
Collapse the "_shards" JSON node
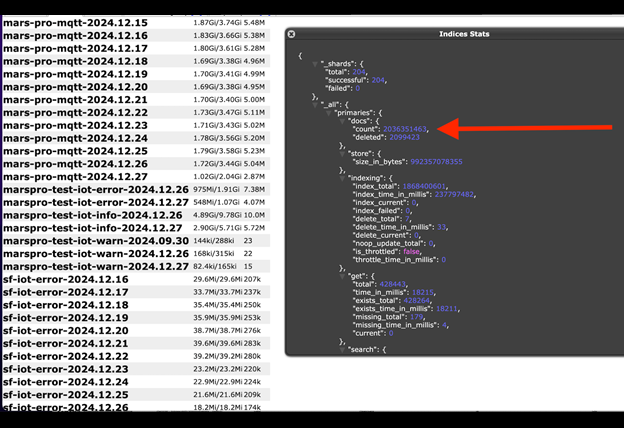tap(314, 64)
